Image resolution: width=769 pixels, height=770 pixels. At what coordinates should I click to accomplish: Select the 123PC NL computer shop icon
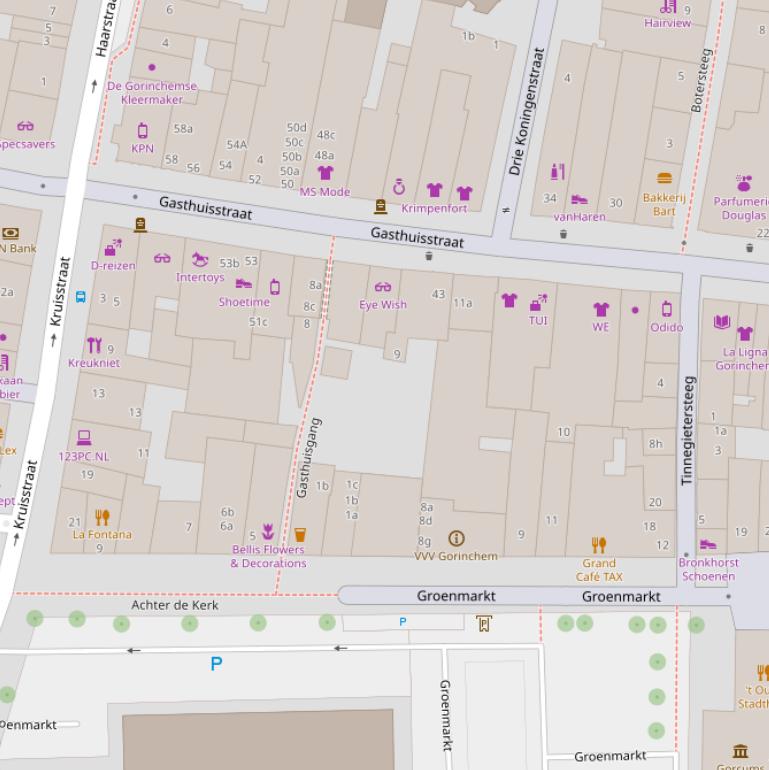84,438
